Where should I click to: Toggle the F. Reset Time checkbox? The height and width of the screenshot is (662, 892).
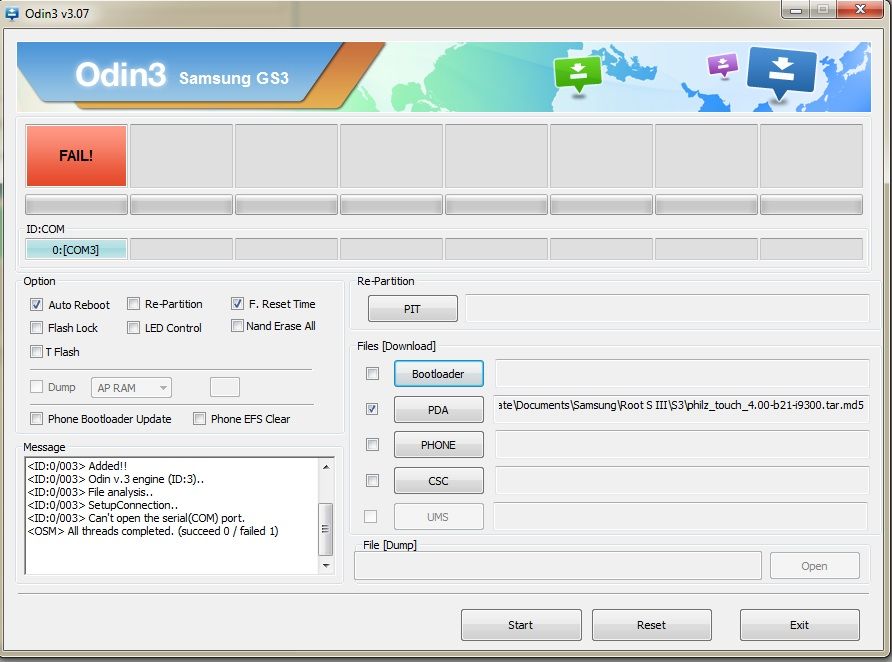point(238,304)
